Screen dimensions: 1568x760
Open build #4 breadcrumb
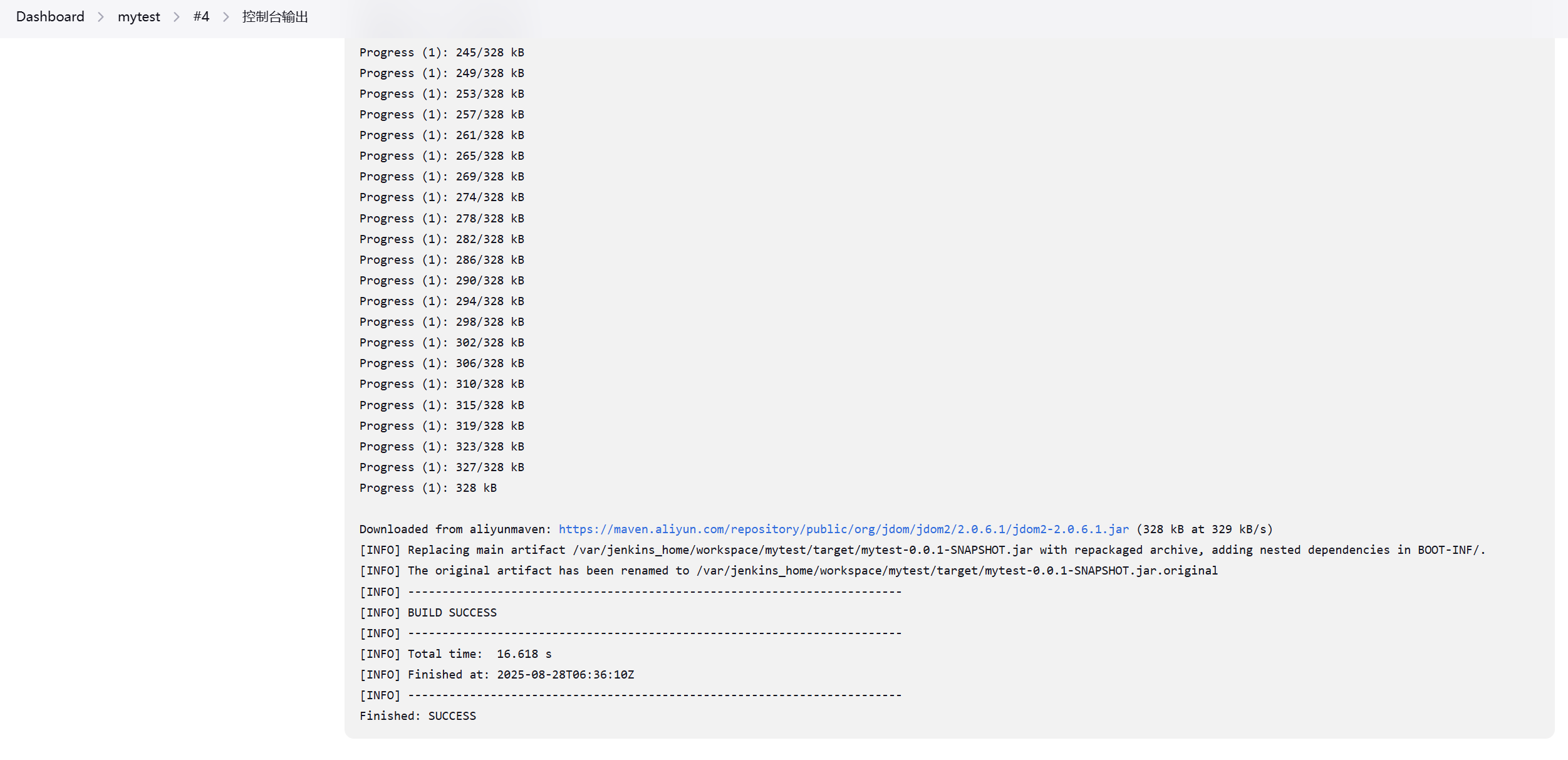coord(201,17)
